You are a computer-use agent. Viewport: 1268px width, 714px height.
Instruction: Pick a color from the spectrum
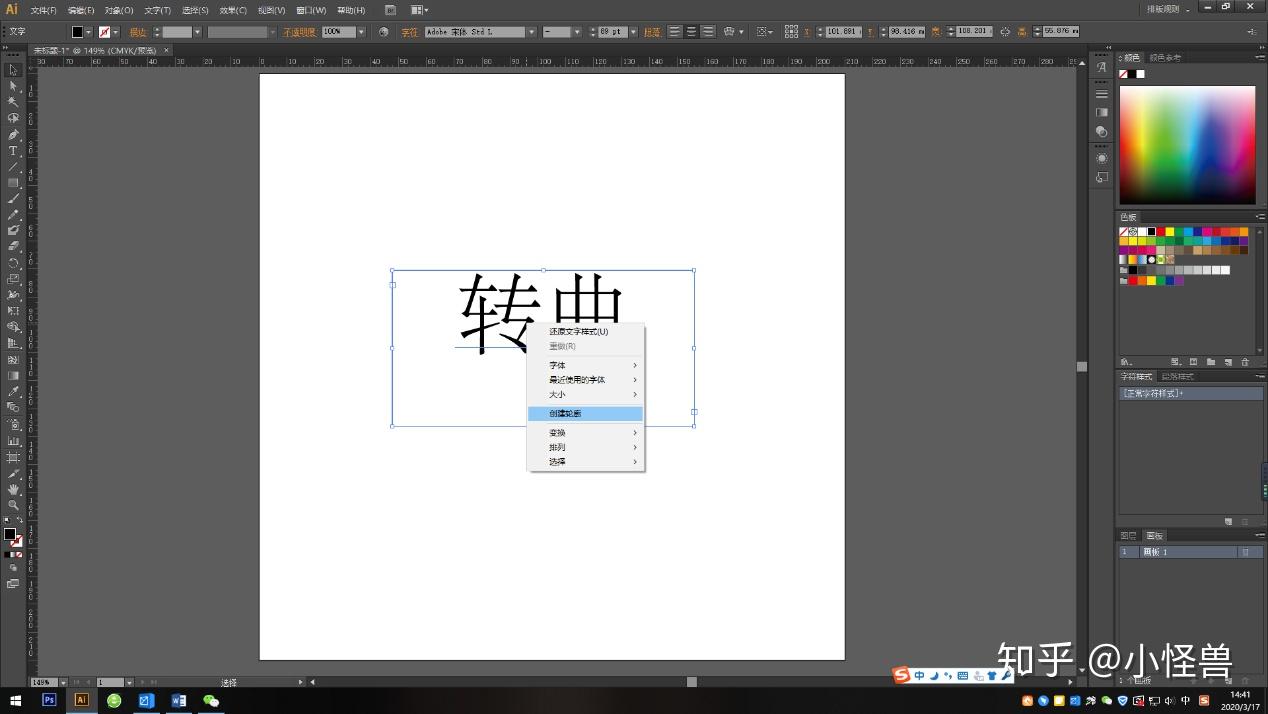[1187, 145]
